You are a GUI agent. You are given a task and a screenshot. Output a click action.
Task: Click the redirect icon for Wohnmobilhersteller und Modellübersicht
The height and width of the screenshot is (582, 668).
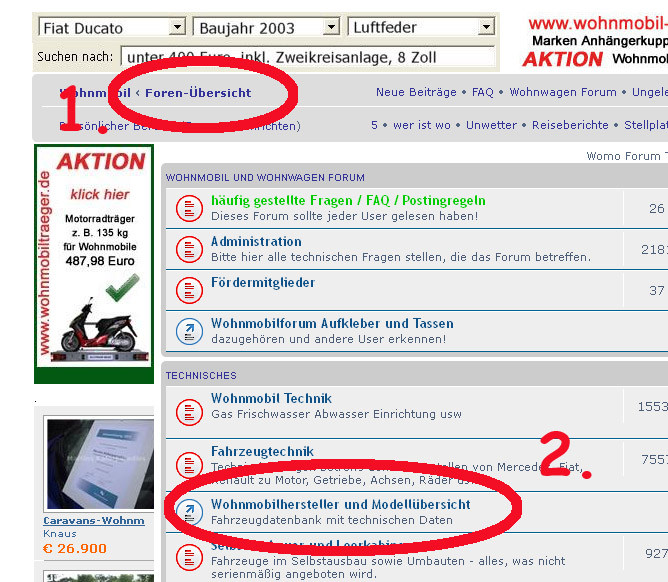coord(189,512)
